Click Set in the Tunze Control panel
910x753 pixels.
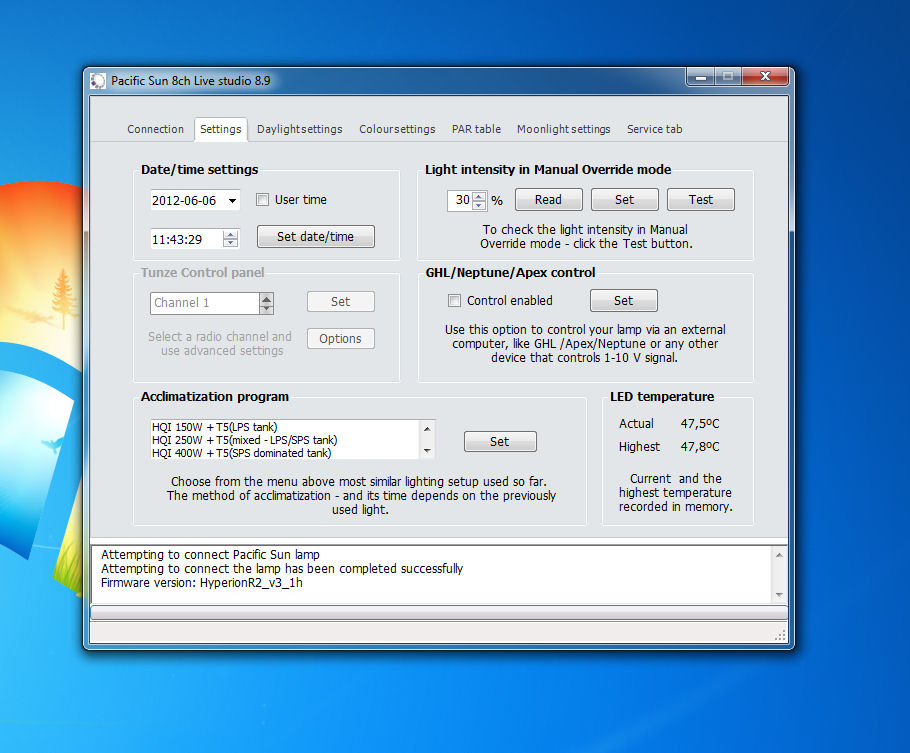pyautogui.click(x=341, y=302)
